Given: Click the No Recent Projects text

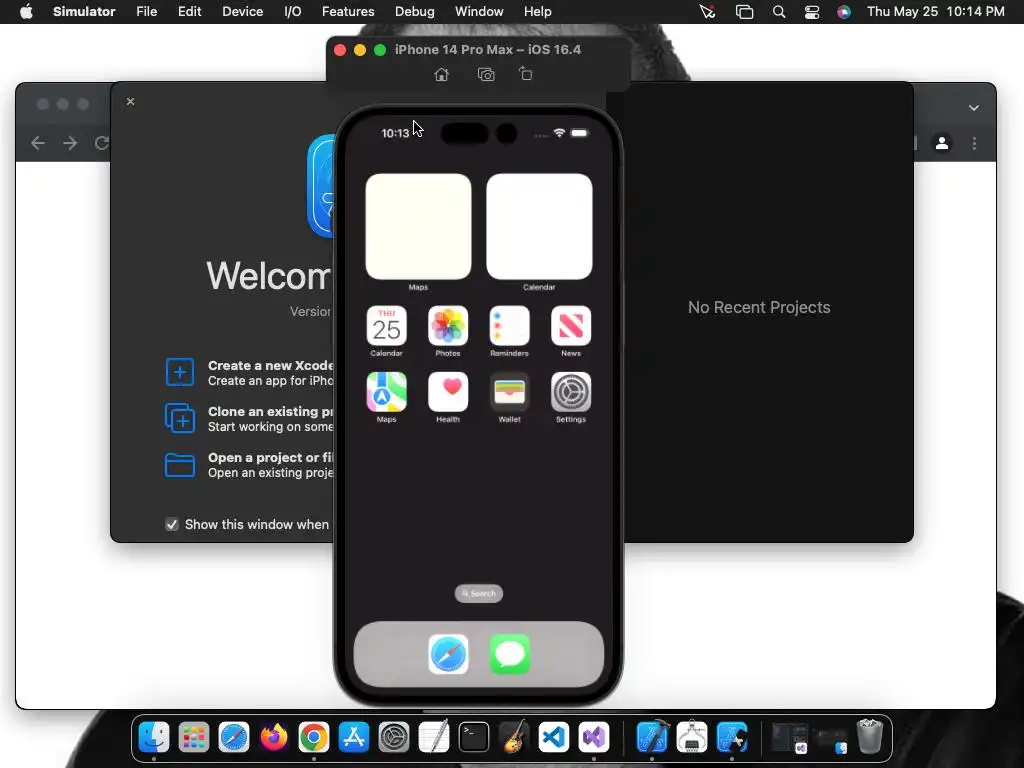Looking at the screenshot, I should click(x=759, y=308).
